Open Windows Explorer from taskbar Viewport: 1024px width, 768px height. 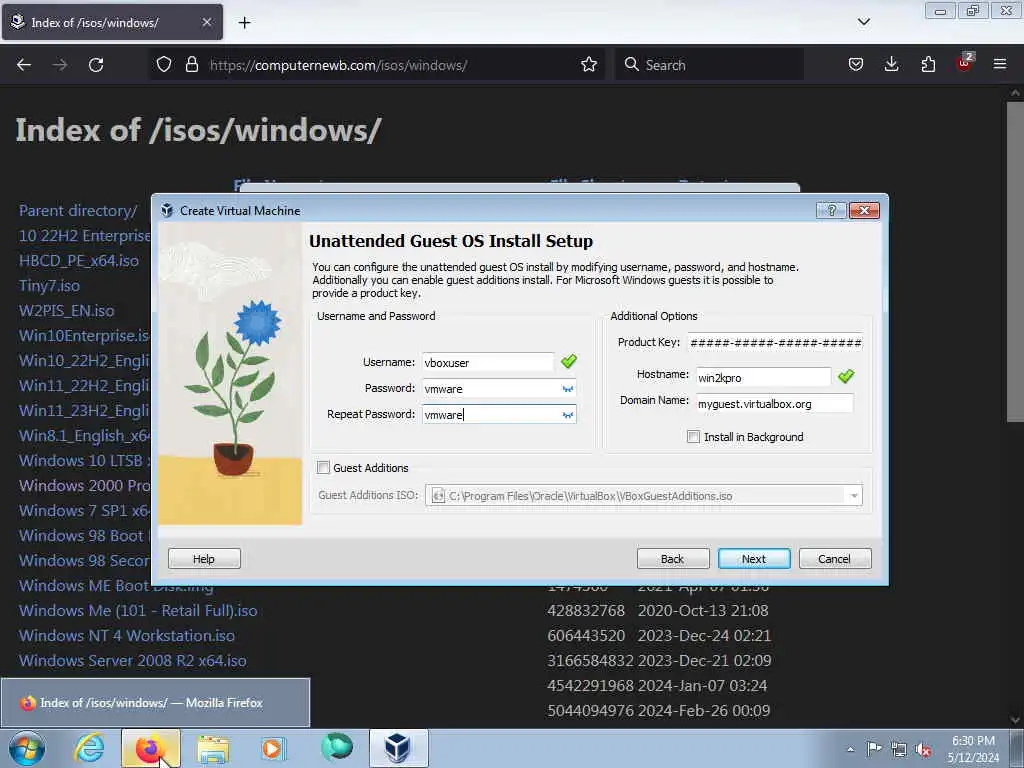[213, 748]
